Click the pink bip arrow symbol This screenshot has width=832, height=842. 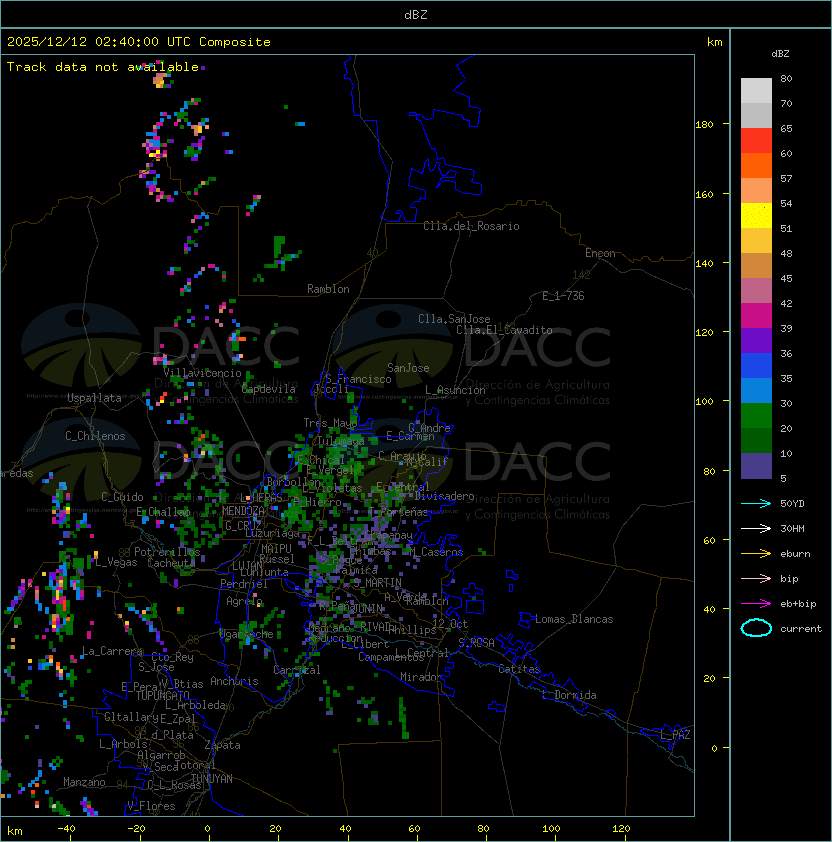click(756, 578)
